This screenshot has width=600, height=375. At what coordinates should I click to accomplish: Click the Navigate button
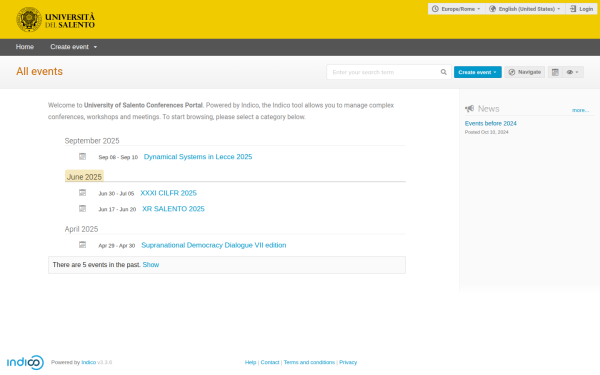pyautogui.click(x=525, y=72)
